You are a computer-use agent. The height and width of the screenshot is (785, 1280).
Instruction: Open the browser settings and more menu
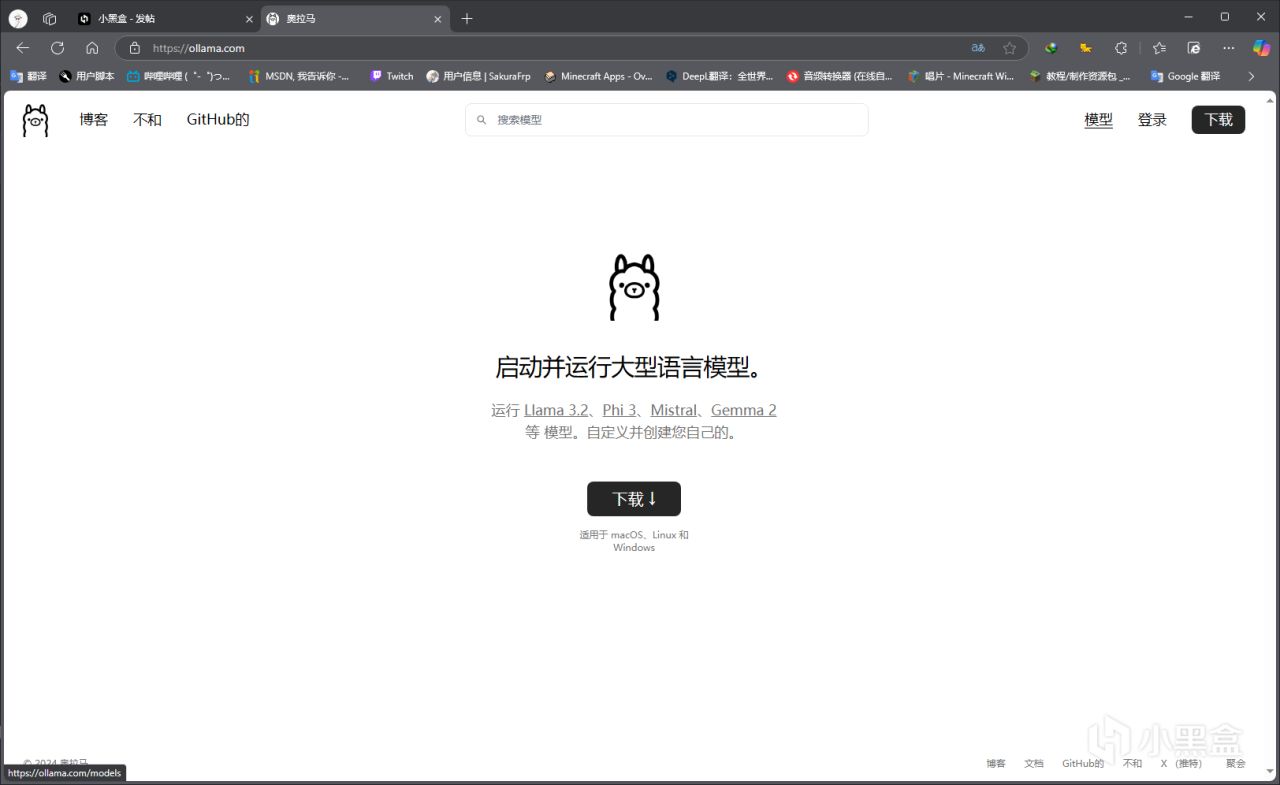tap(1228, 48)
